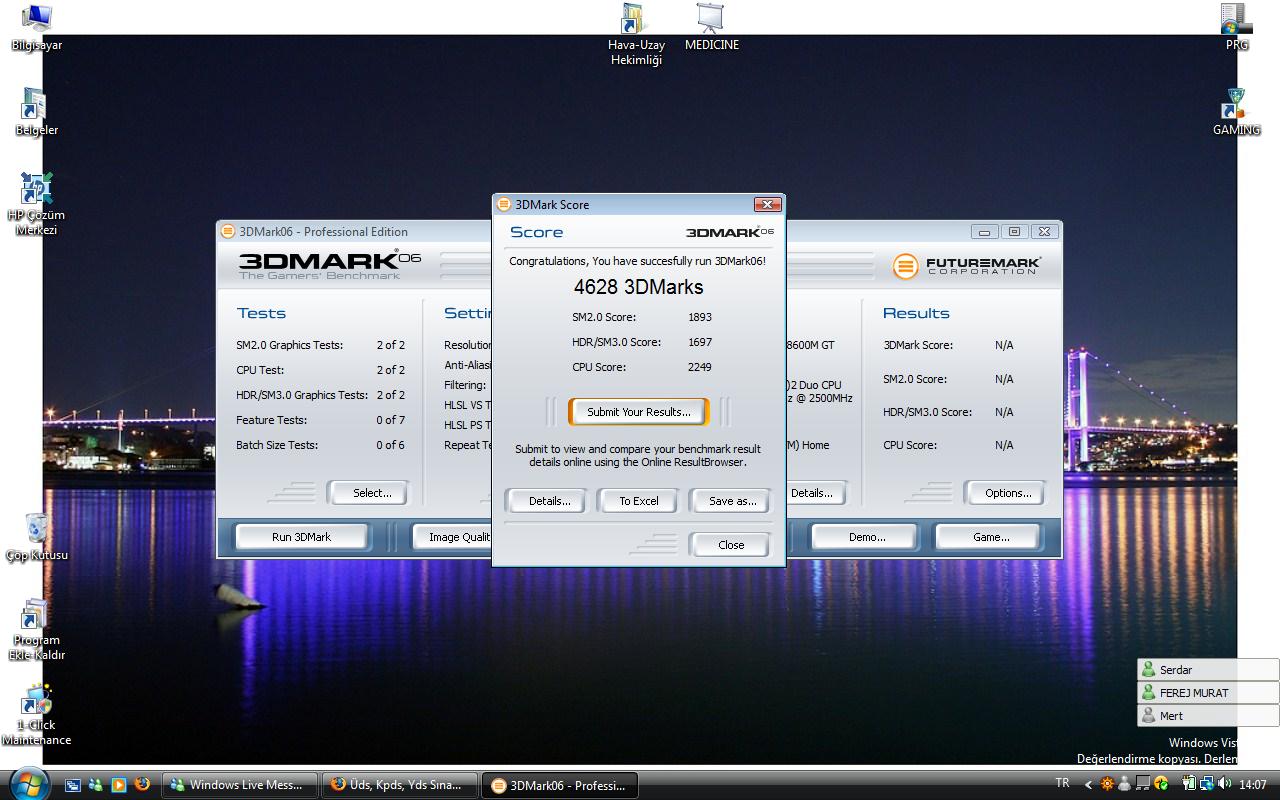
Task: Click the Messenger tray person icon
Action: point(1125,784)
